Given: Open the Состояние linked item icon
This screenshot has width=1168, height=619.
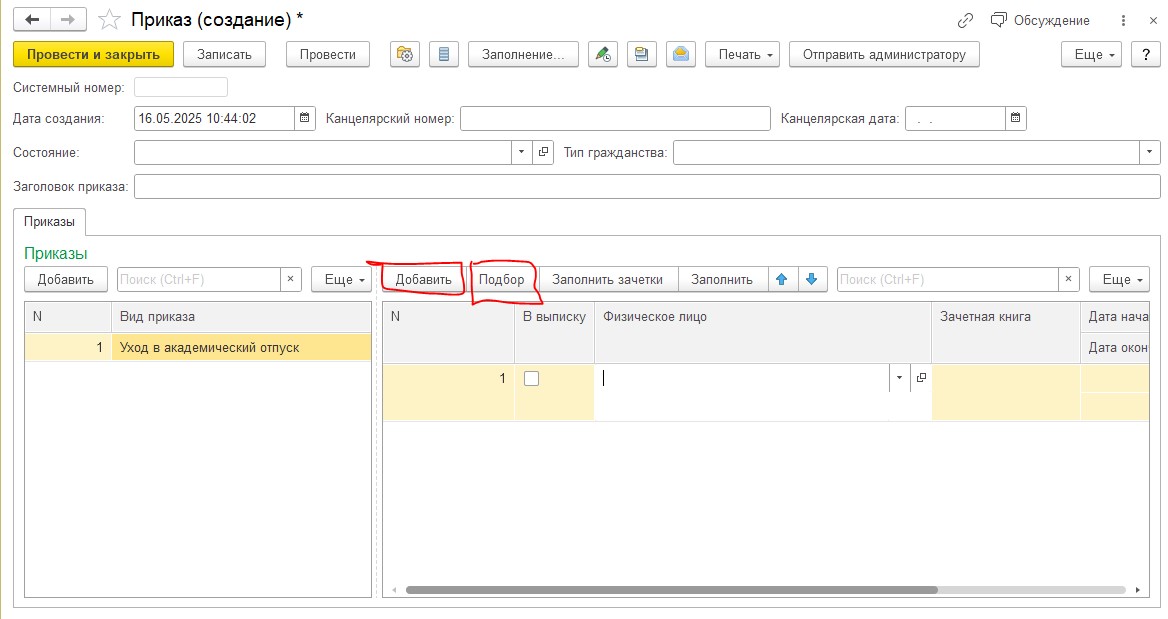Looking at the screenshot, I should click(x=544, y=153).
